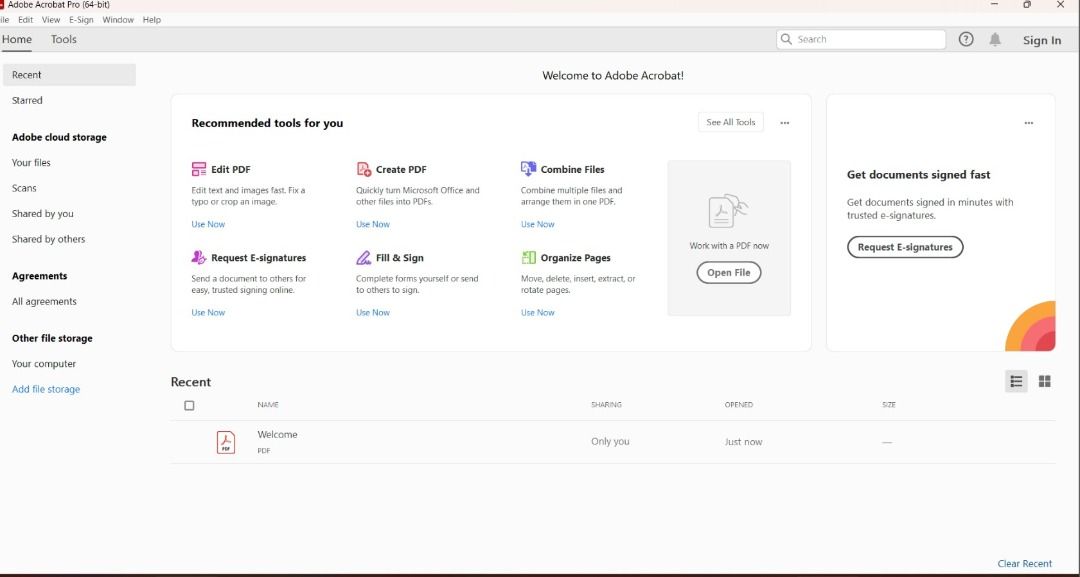Sort by the SHARING column header
Image resolution: width=1080 pixels, height=577 pixels.
click(x=606, y=405)
